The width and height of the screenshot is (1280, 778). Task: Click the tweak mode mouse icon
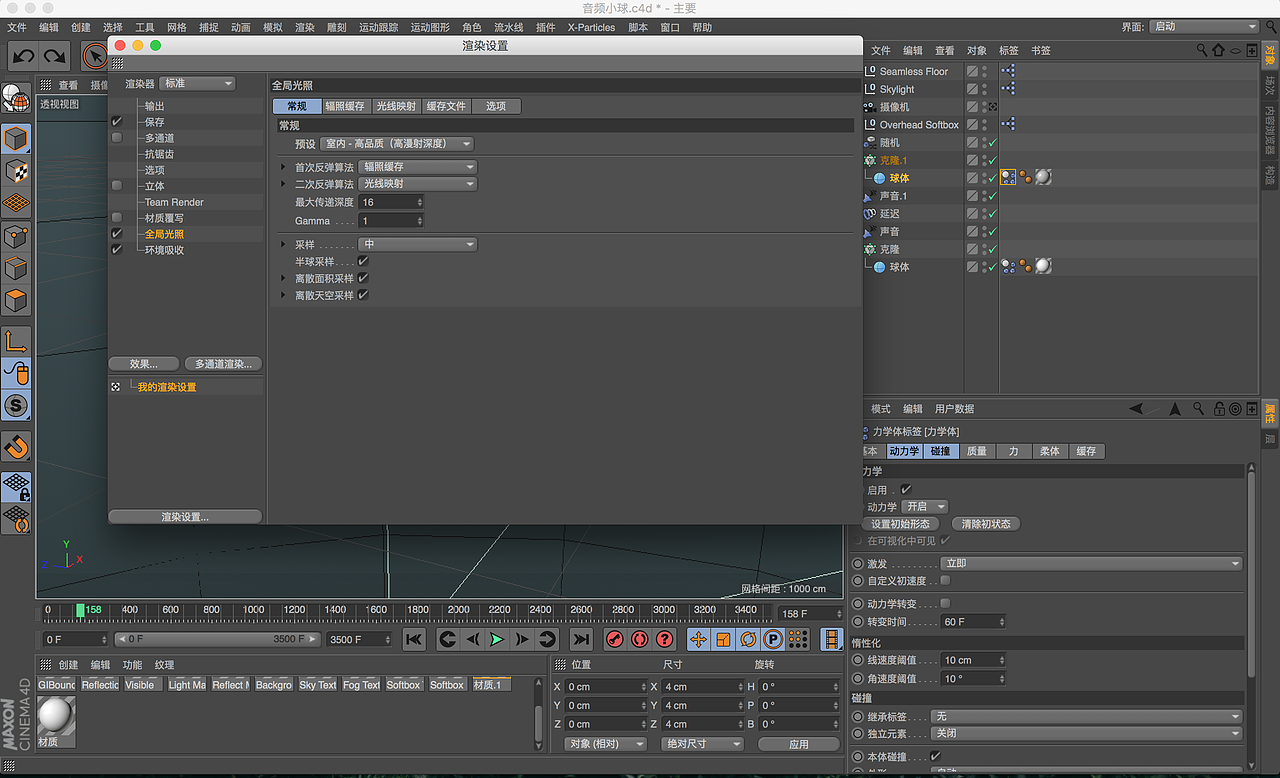[x=16, y=373]
